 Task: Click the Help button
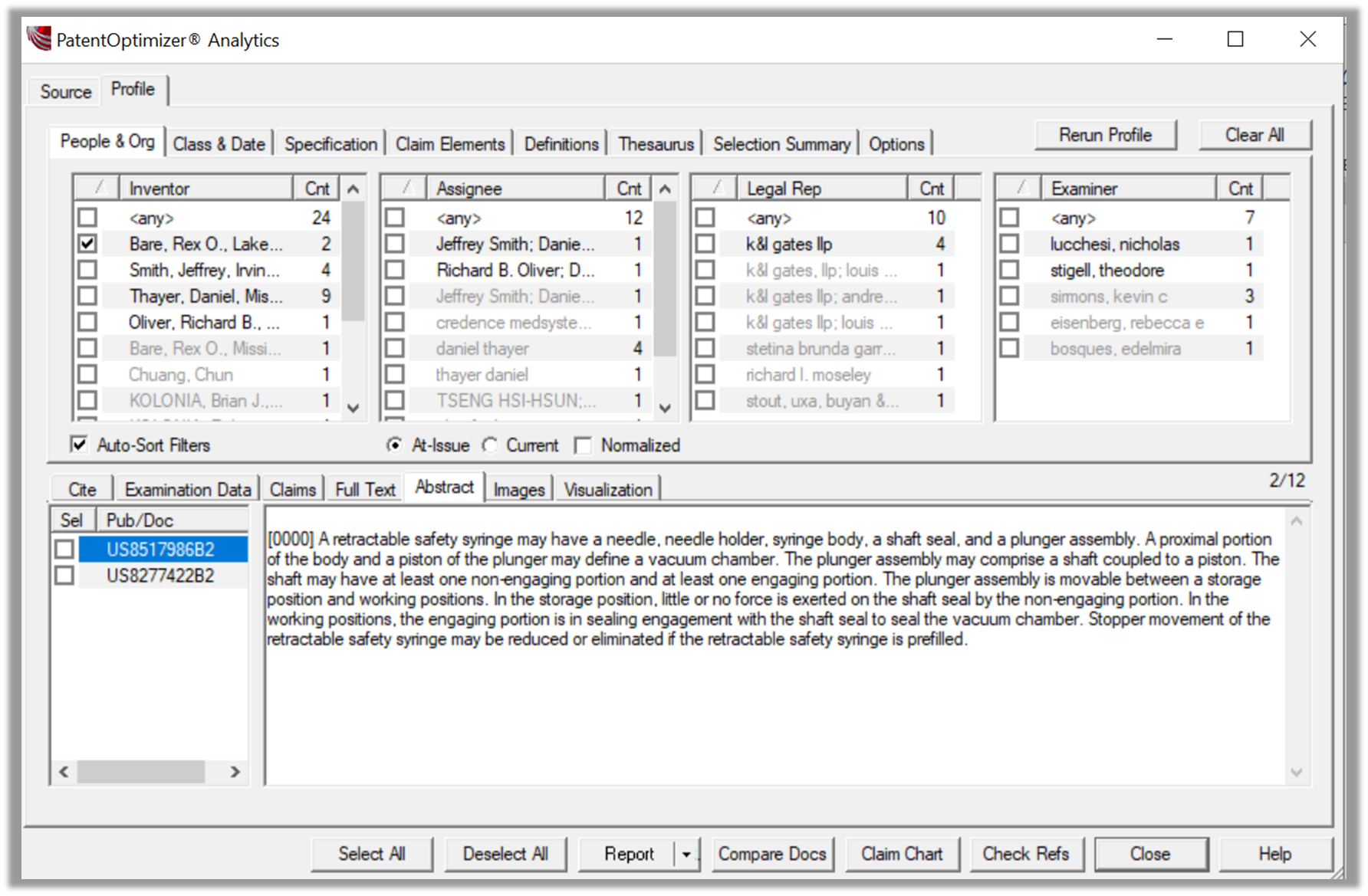tap(1274, 854)
